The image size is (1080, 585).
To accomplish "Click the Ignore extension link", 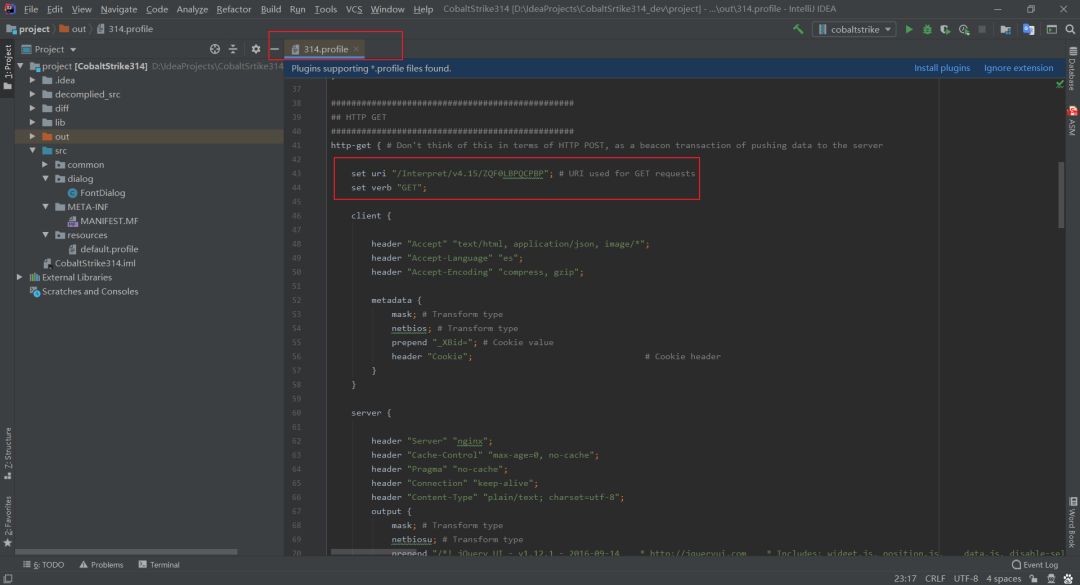I will pos(1018,68).
